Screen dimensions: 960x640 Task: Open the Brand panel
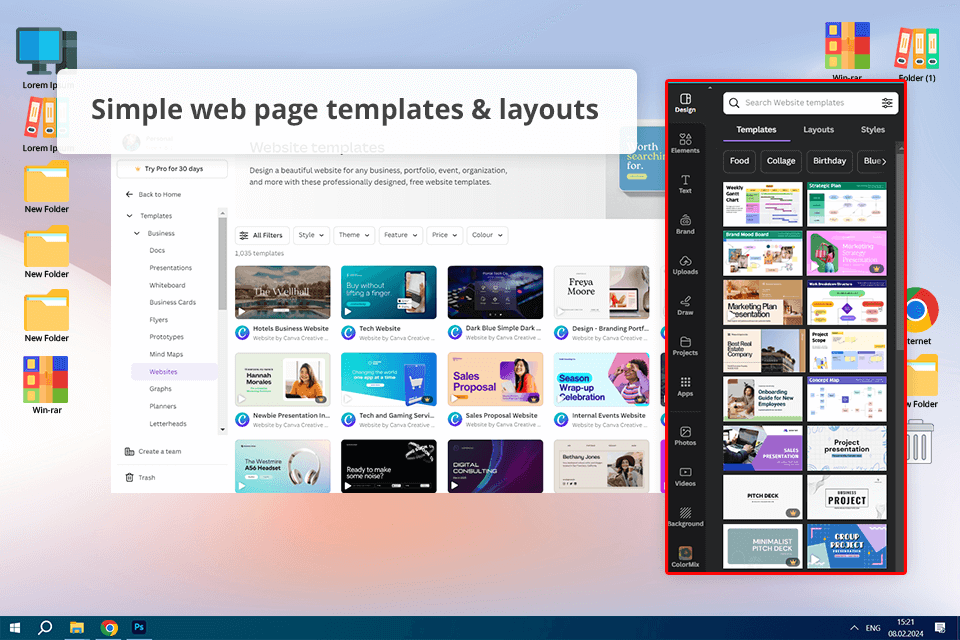685,224
